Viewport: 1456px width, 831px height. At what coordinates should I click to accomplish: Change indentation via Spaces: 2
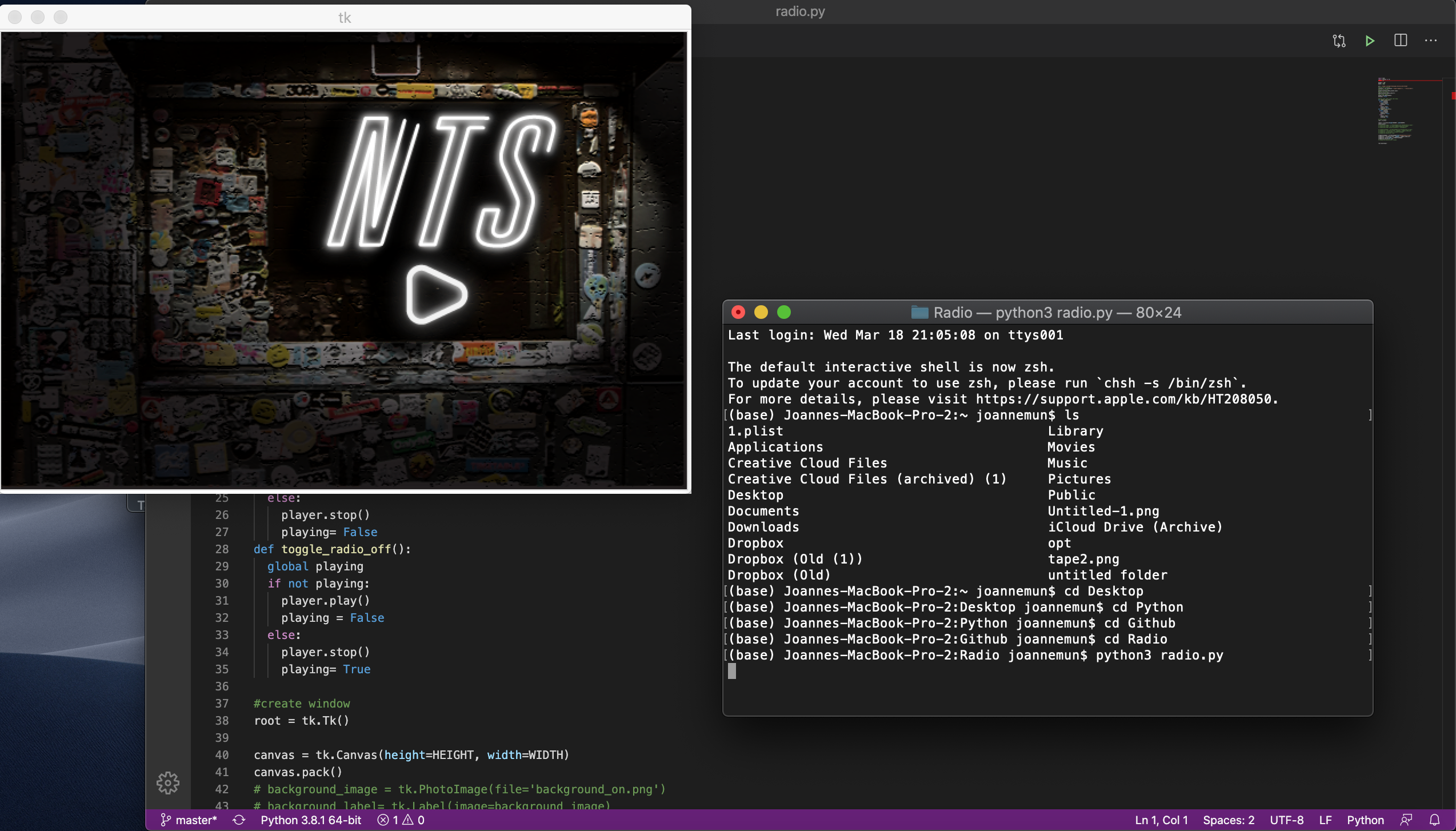tap(1229, 820)
